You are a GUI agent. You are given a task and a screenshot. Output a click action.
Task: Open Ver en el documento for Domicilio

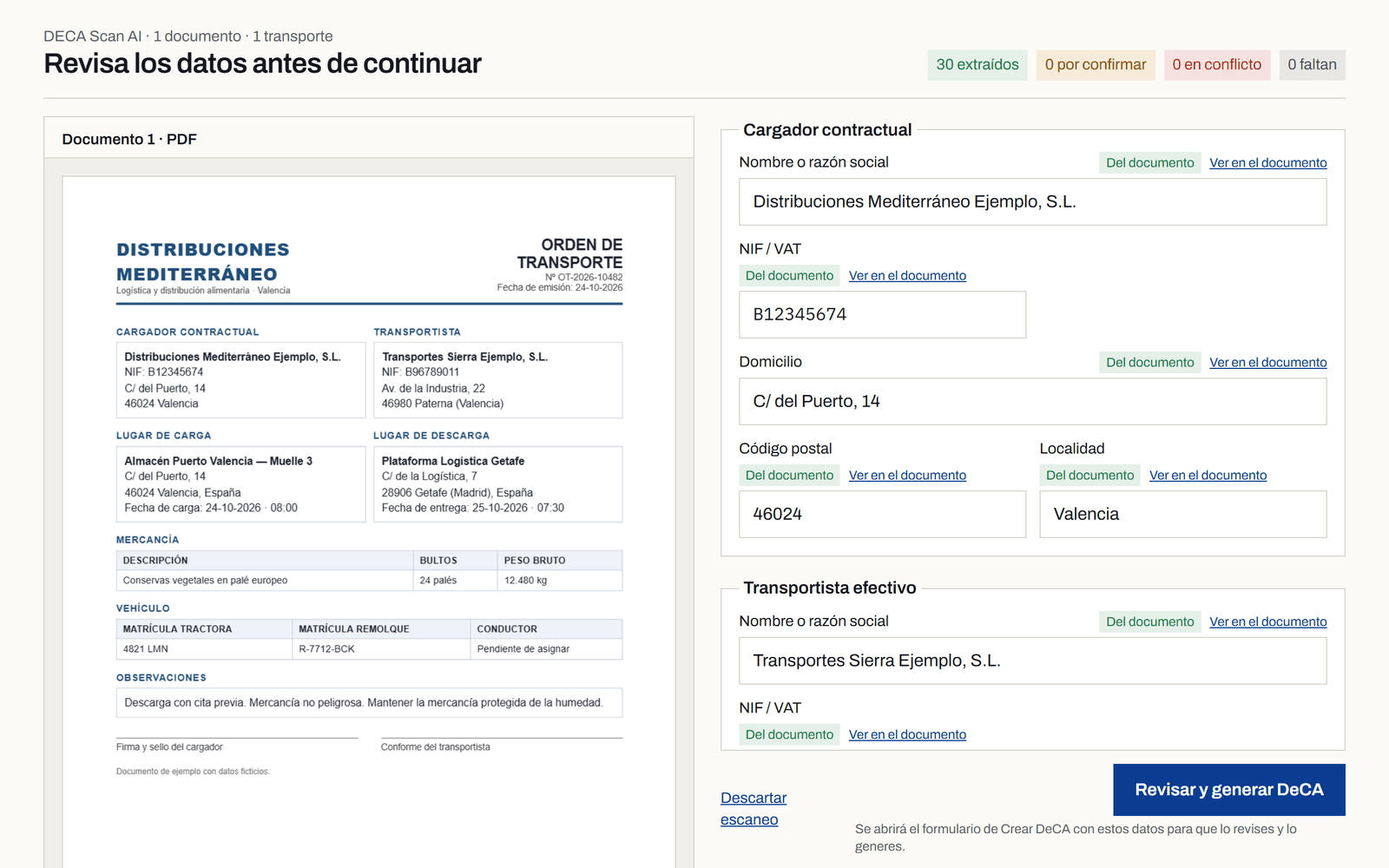[x=1268, y=362]
